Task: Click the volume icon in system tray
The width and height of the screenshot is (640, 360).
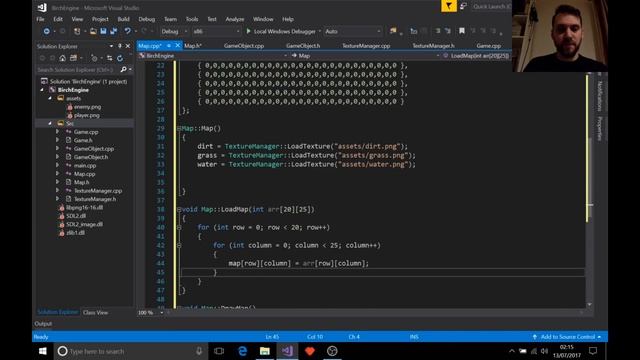Action: pyautogui.click(x=544, y=351)
